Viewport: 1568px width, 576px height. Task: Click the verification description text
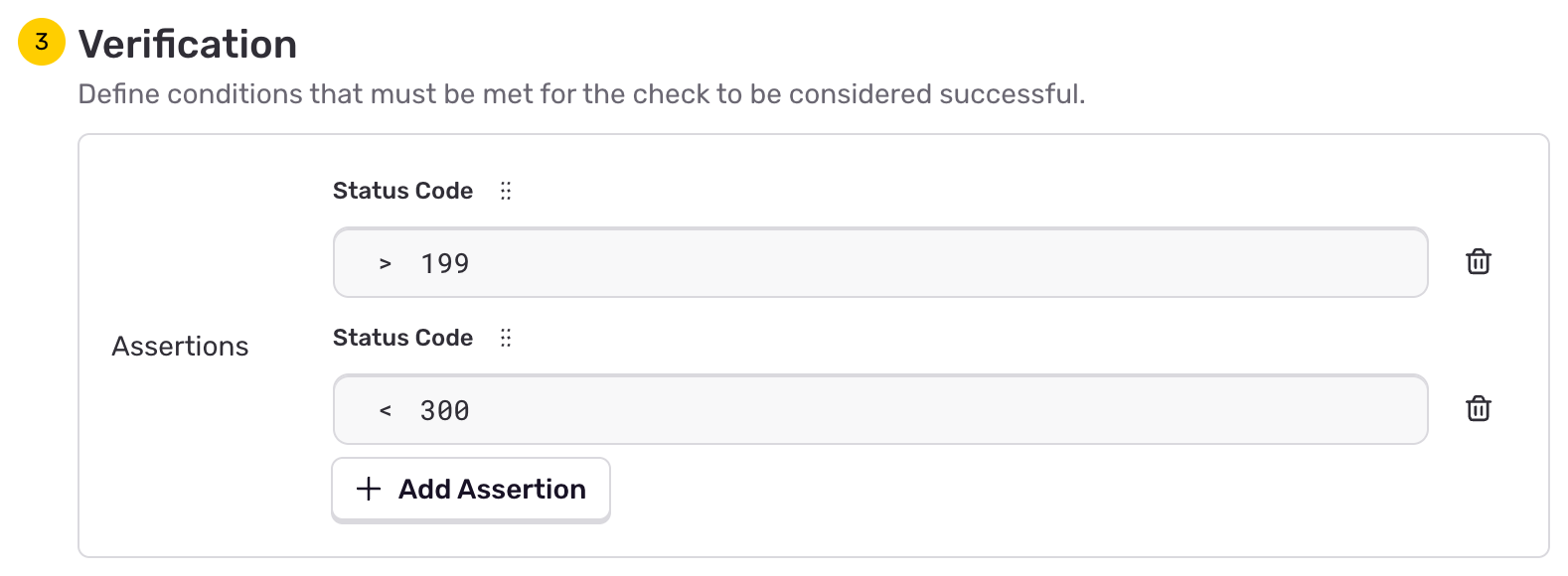(x=581, y=93)
